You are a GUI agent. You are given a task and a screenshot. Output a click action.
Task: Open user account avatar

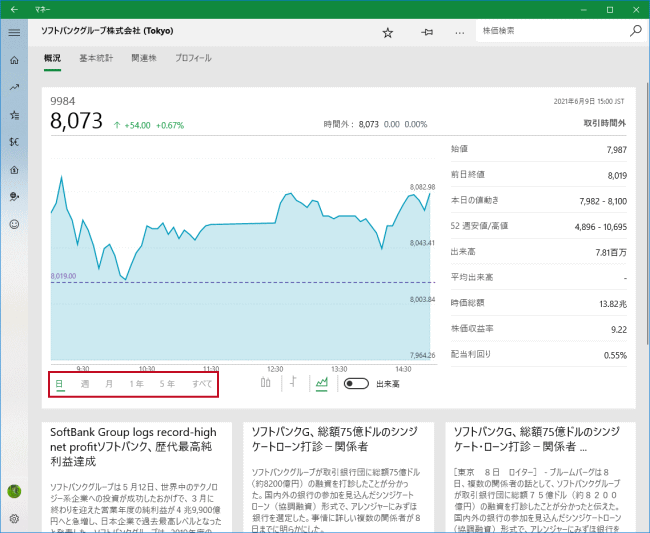click(x=14, y=491)
